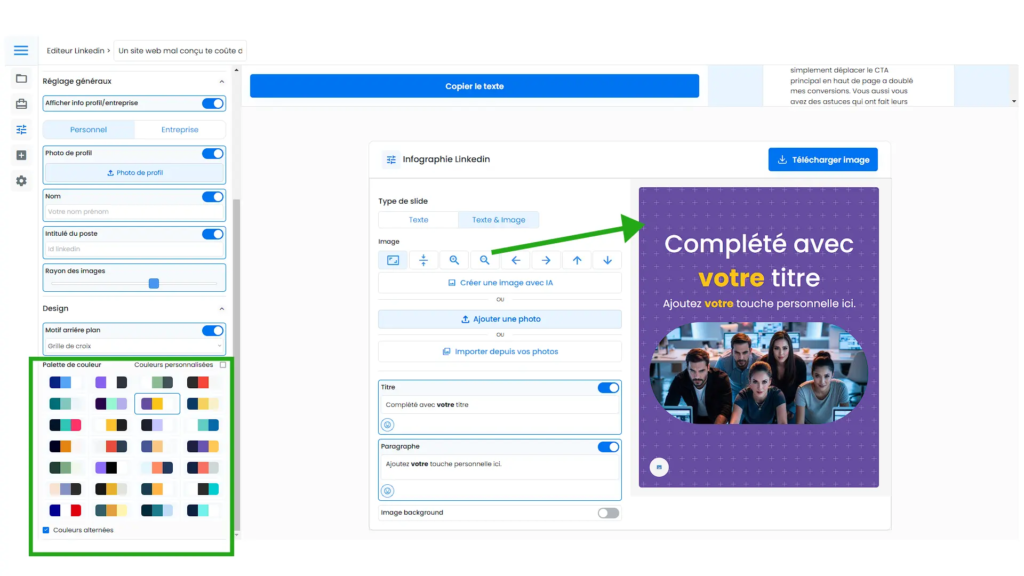This screenshot has width=1024, height=576.
Task: Click the post title field in the breadcrumb
Action: (x=180, y=50)
